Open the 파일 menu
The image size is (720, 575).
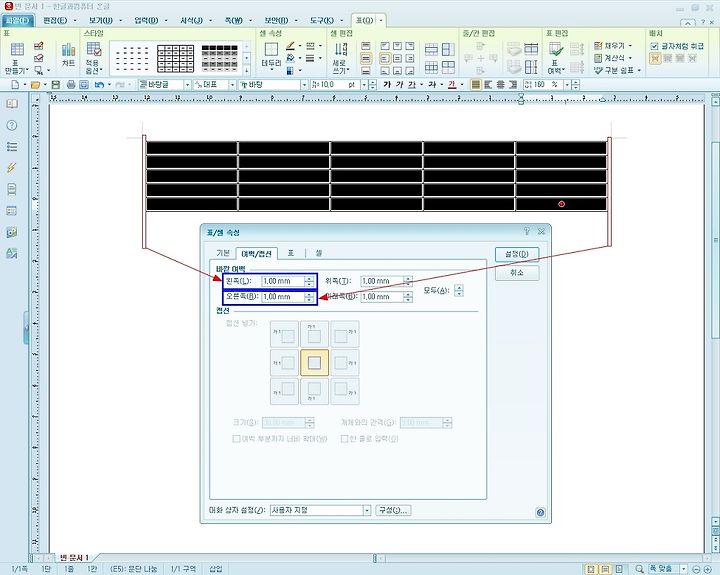click(17, 21)
